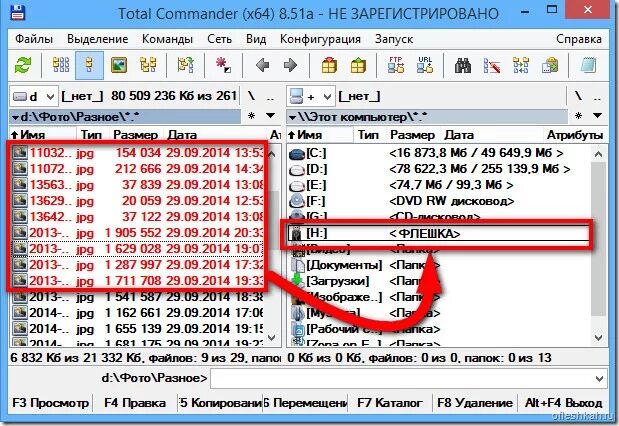The height and width of the screenshot is (426, 619).
Task: Open the FTP connect icon
Action: [396, 65]
